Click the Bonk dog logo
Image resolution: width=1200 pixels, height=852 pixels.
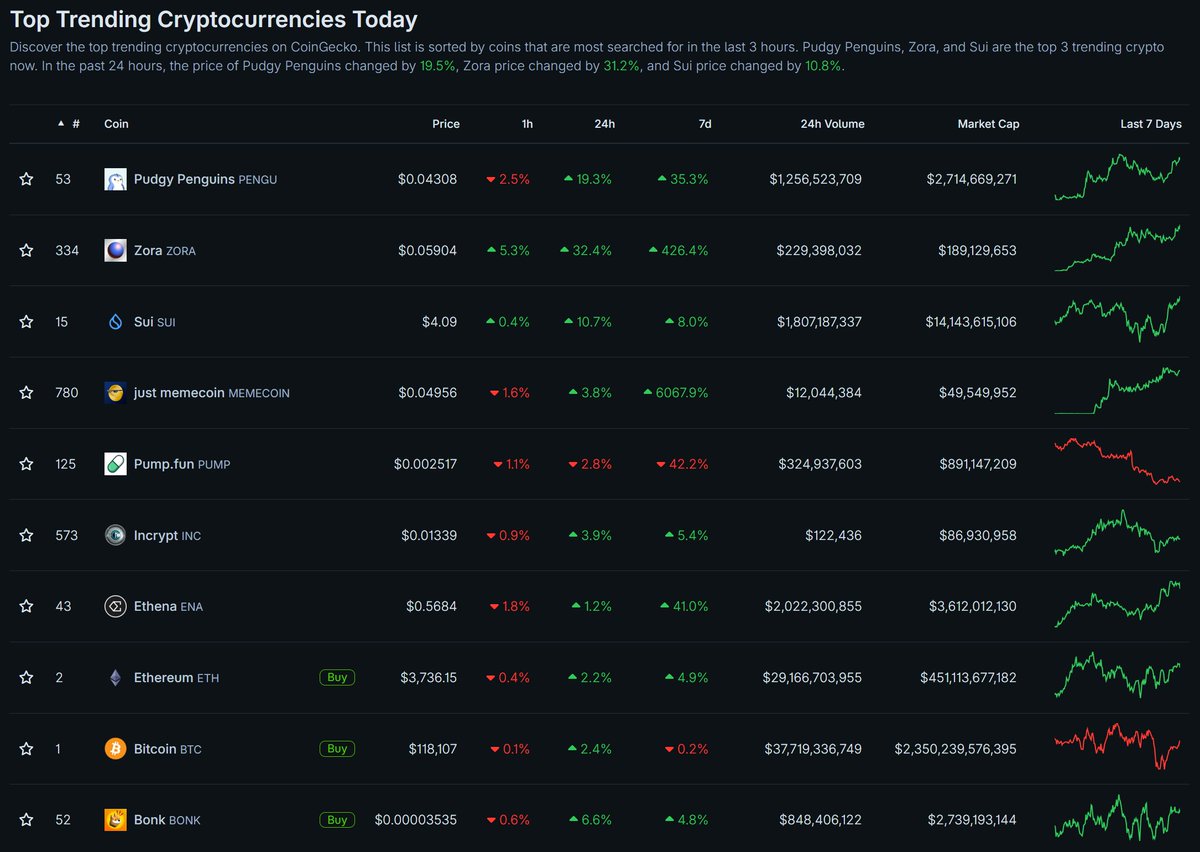point(115,820)
